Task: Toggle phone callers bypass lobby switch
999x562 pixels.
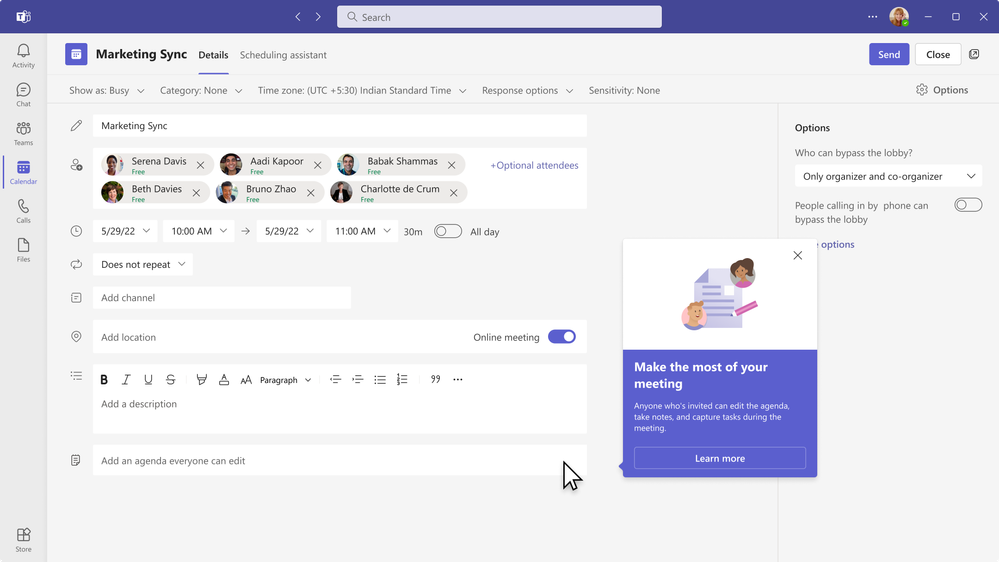Action: click(968, 205)
